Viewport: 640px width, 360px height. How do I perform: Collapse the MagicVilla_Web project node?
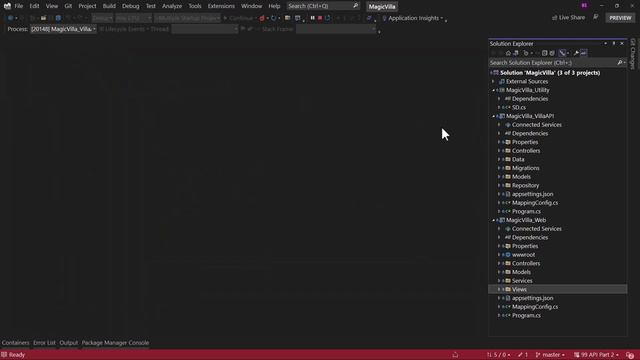click(x=493, y=220)
